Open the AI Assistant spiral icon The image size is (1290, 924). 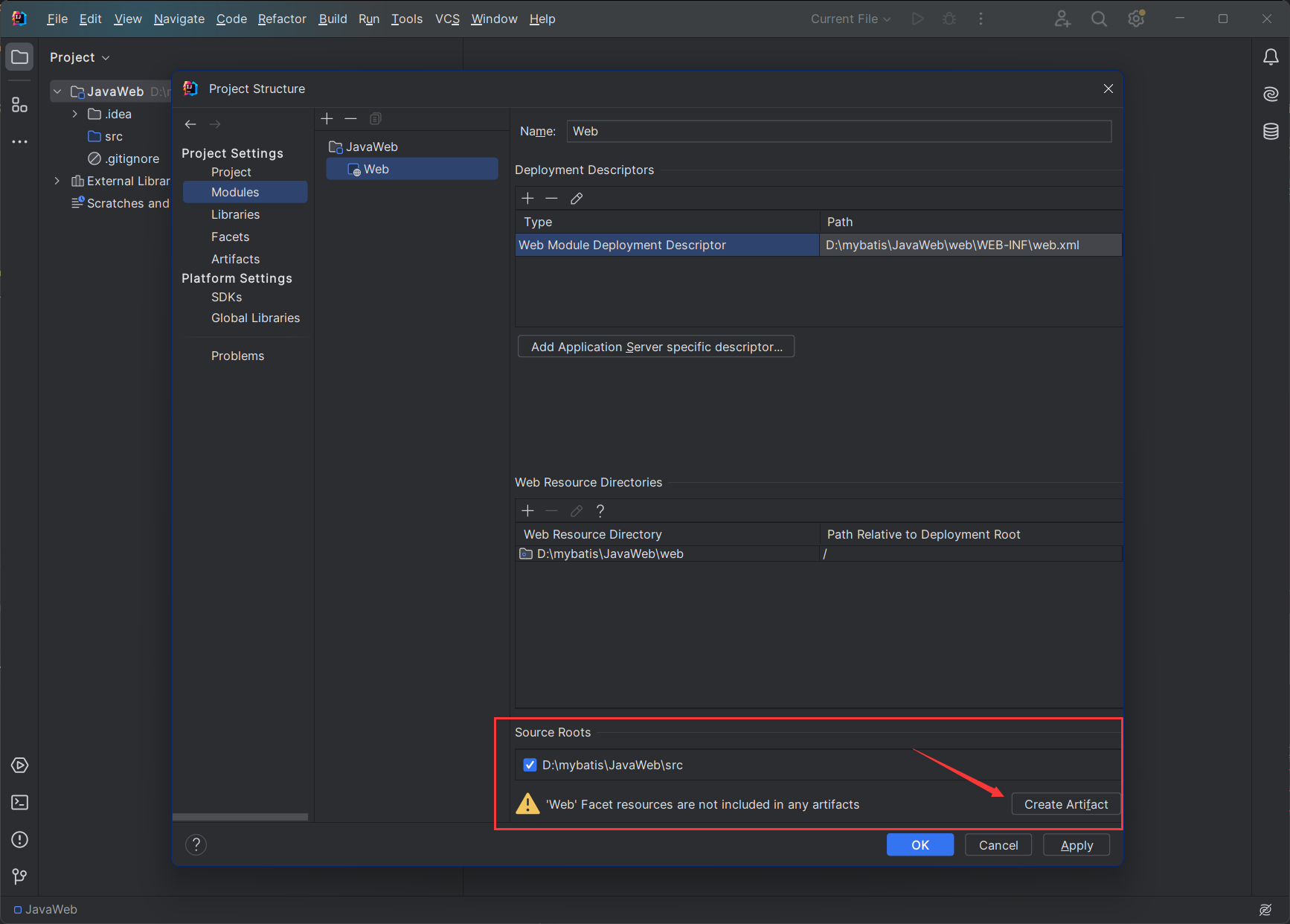1271,94
